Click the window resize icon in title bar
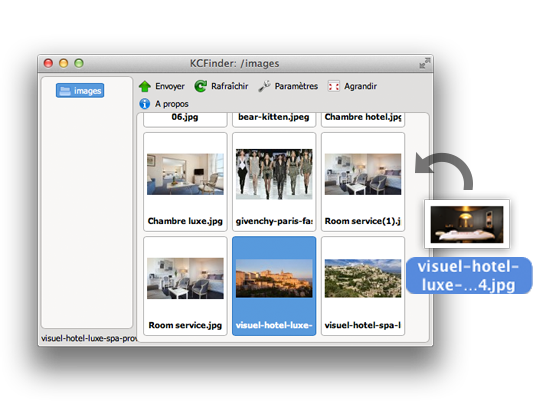 coord(425,63)
